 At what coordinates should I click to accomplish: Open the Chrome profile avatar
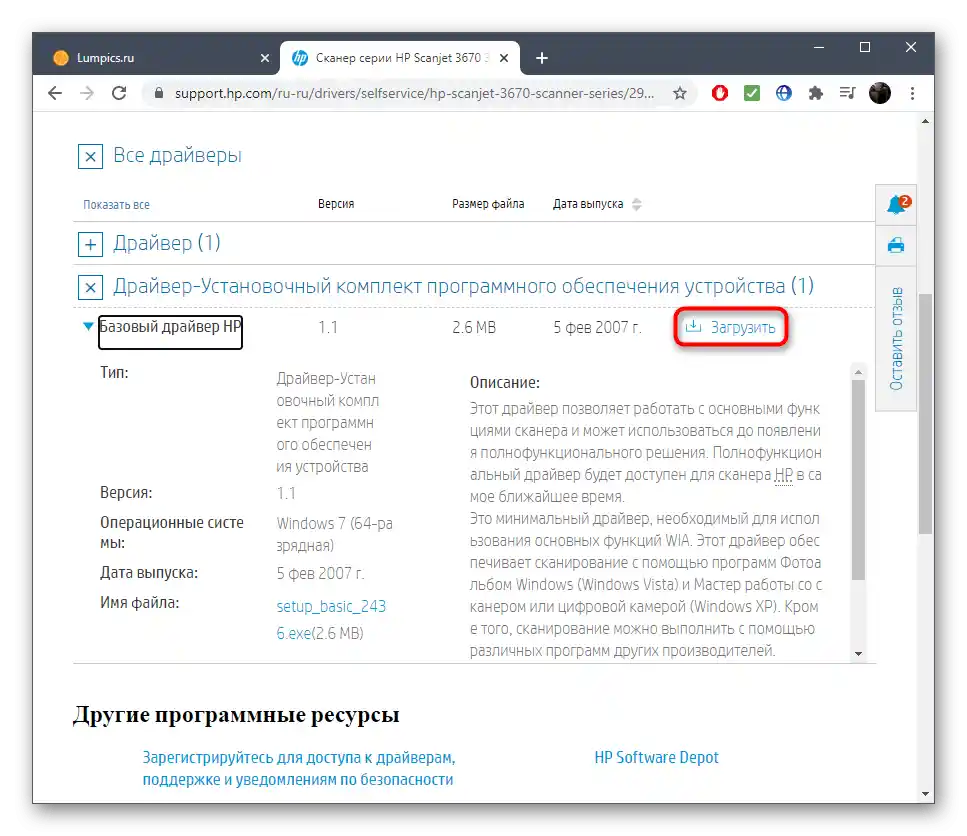[880, 93]
